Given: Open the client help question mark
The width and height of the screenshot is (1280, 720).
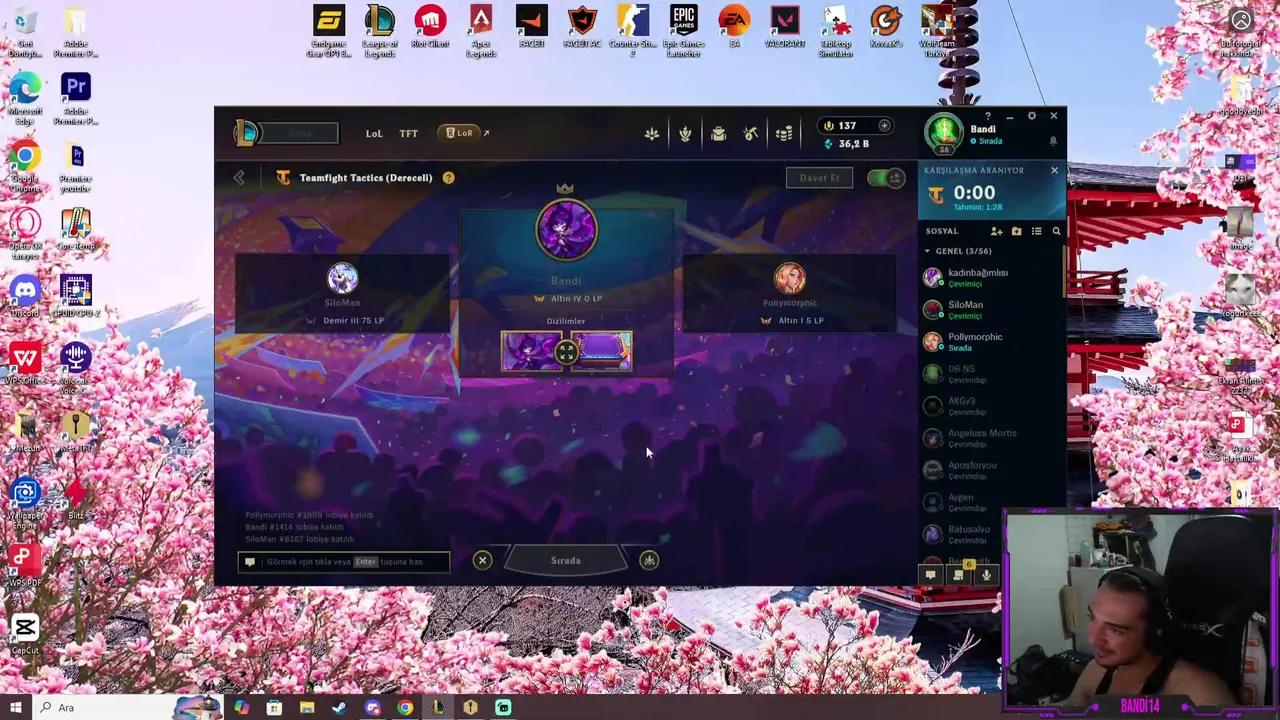Looking at the screenshot, I should point(988,116).
